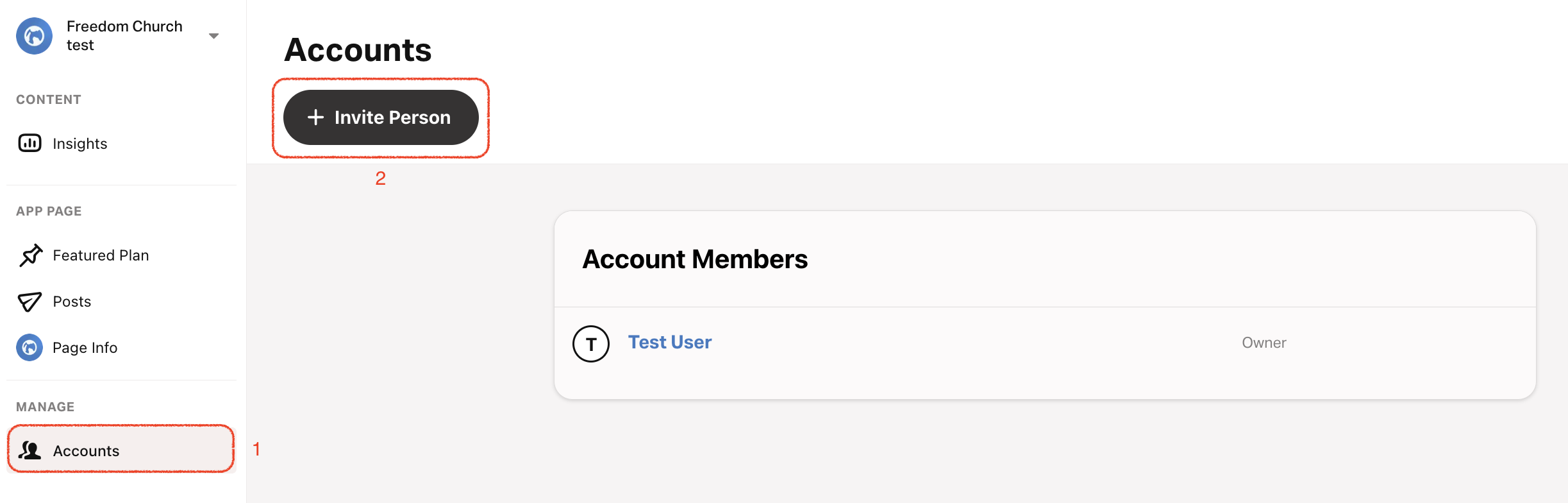Select Accounts under Manage
This screenshot has width=1568, height=503.
click(x=121, y=450)
